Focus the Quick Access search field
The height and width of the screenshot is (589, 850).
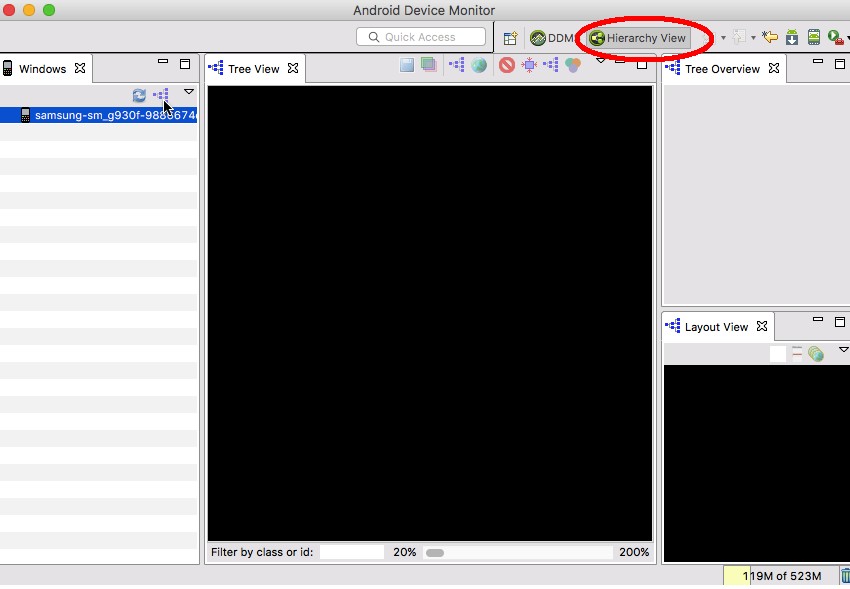(421, 37)
